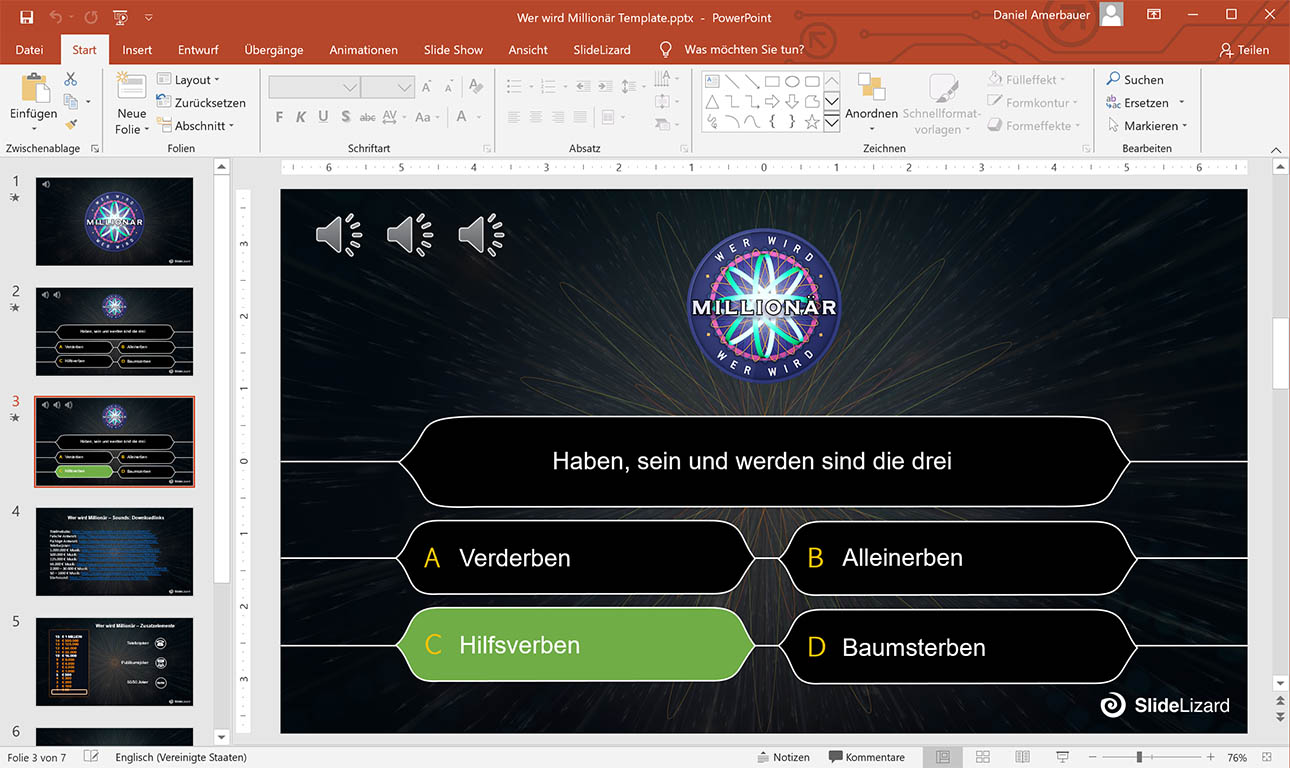Screen dimensions: 1290x768
Task: Toggle justified text alignment
Action: [x=580, y=117]
